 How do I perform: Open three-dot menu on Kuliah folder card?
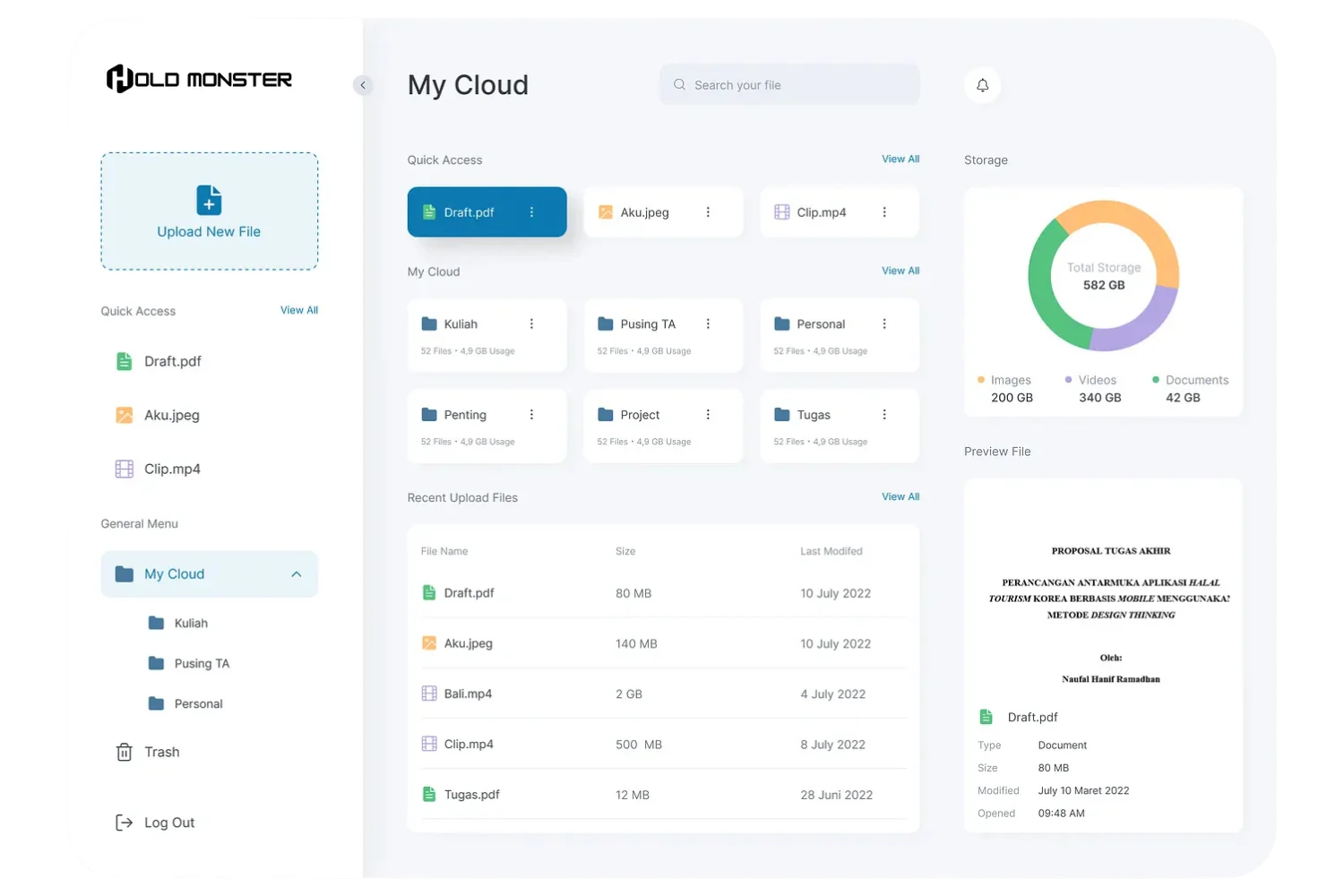coord(531,324)
